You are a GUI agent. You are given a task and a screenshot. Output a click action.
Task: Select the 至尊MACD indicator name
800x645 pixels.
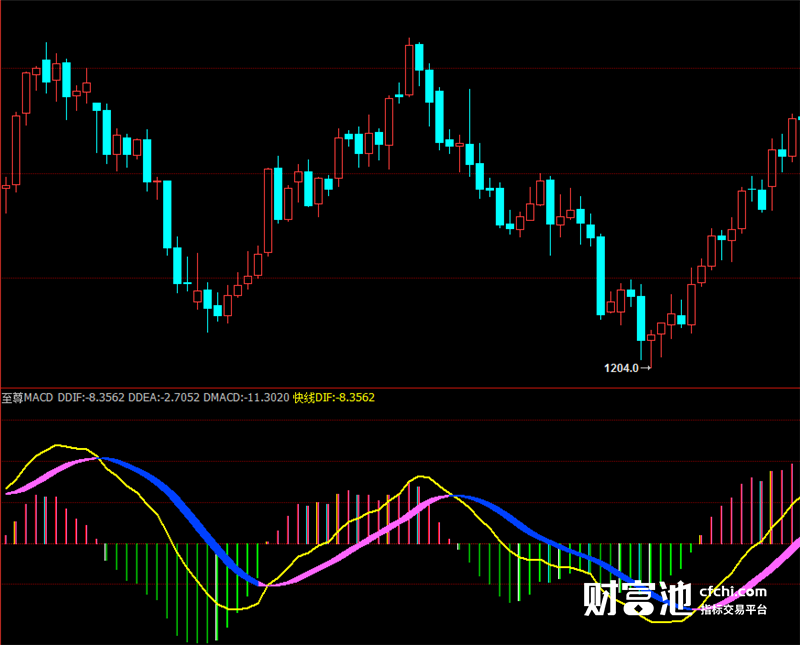click(x=28, y=398)
